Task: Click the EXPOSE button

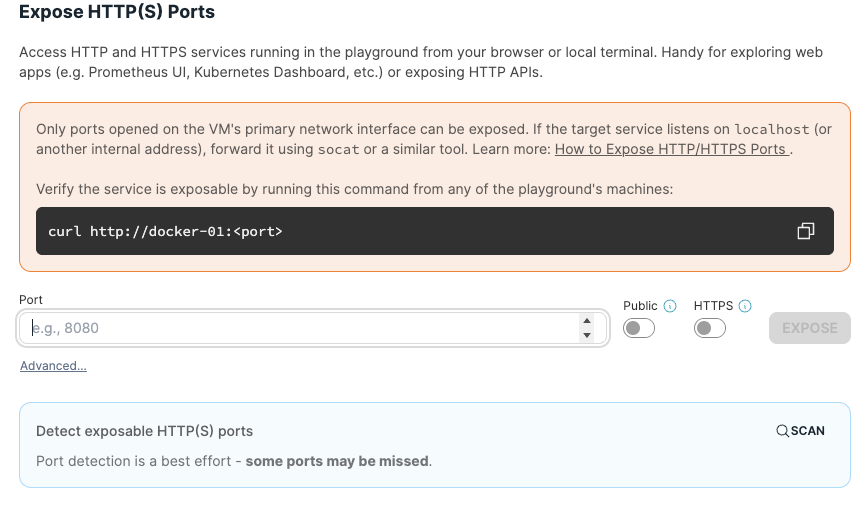Action: [x=809, y=328]
